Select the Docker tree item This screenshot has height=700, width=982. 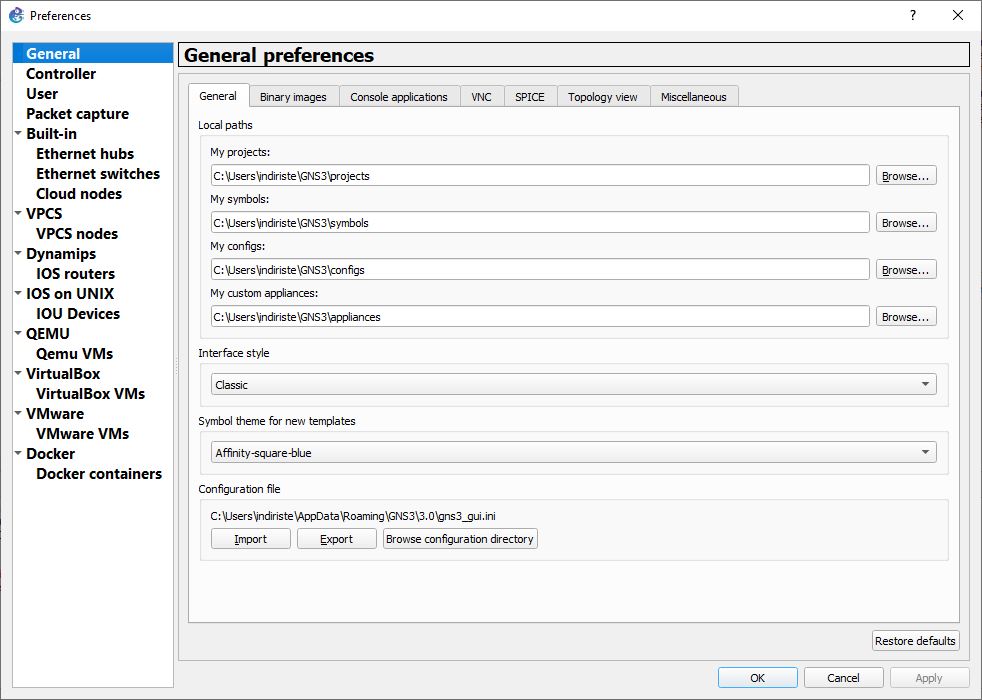(51, 454)
